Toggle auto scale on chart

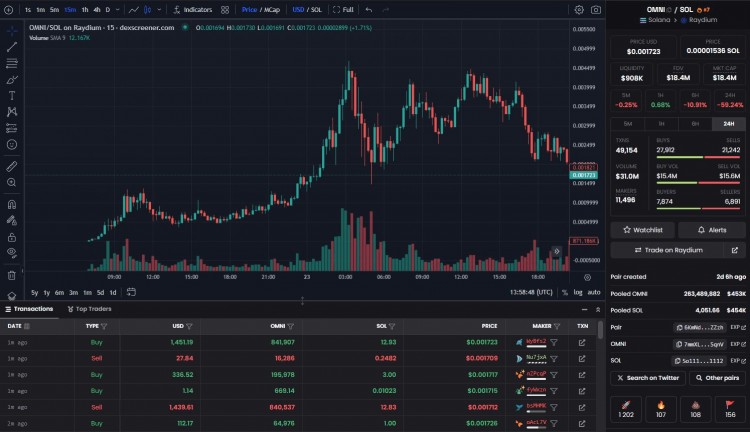tap(592, 292)
